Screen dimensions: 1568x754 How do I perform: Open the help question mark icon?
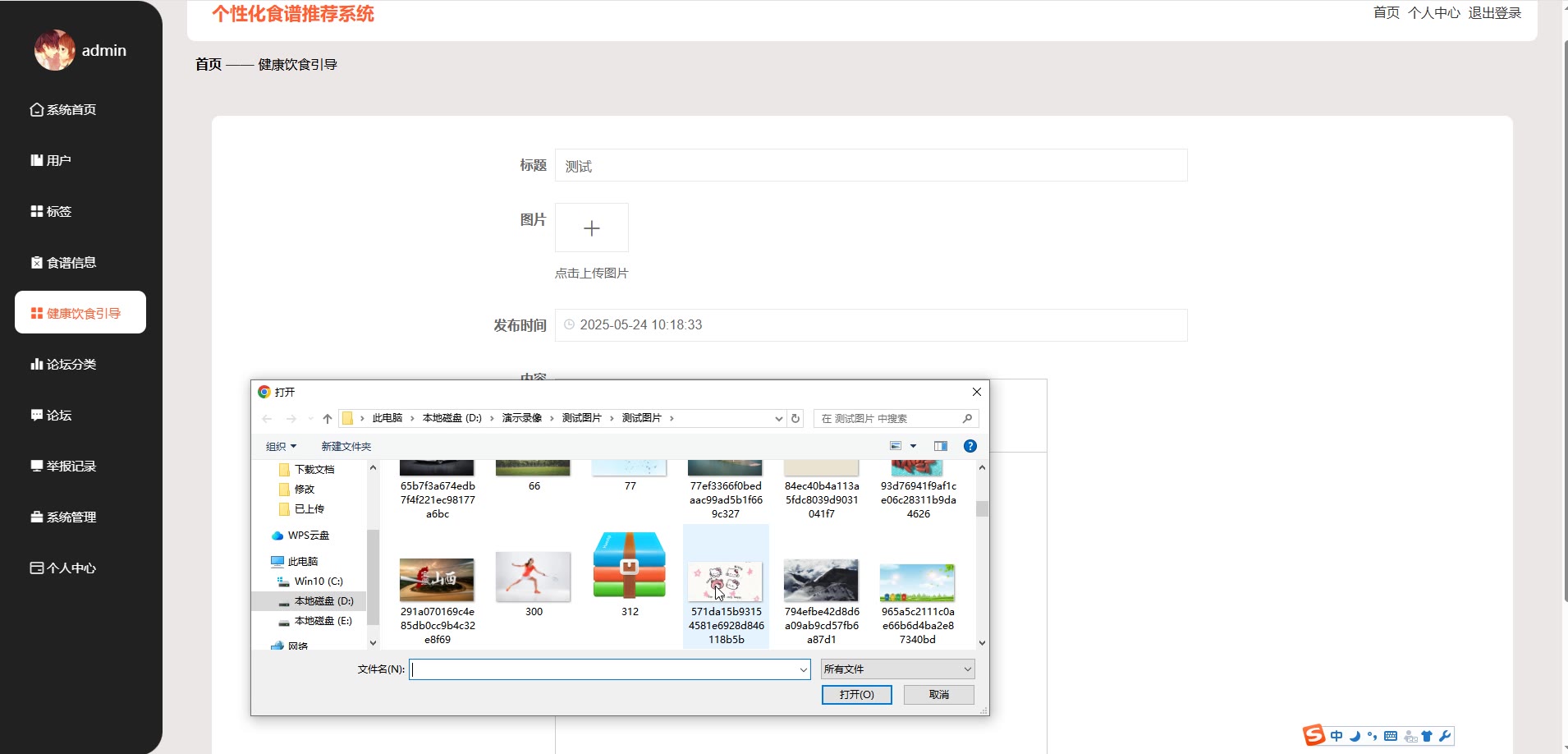tap(970, 446)
